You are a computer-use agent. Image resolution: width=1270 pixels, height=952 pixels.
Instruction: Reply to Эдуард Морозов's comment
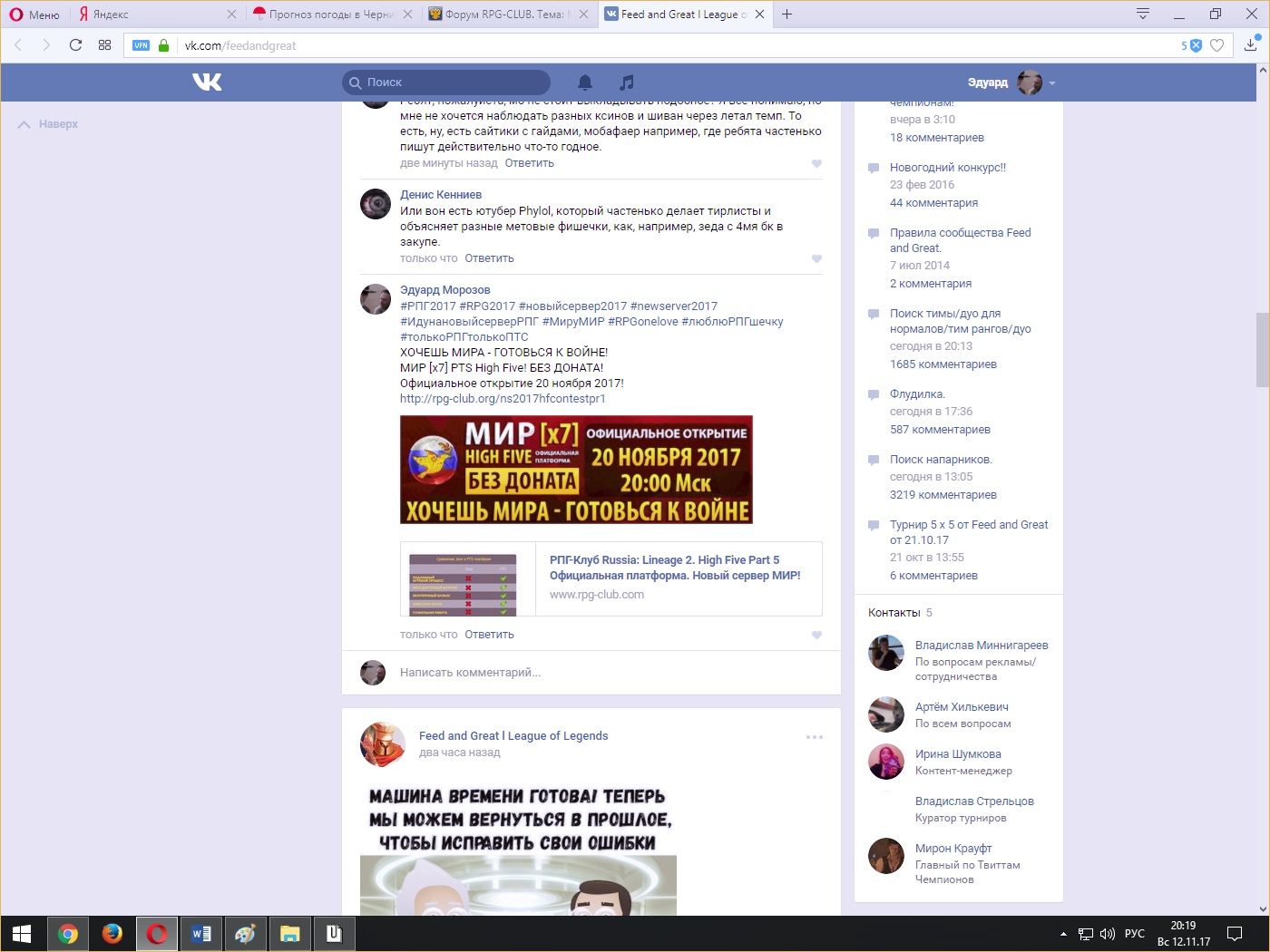(489, 635)
